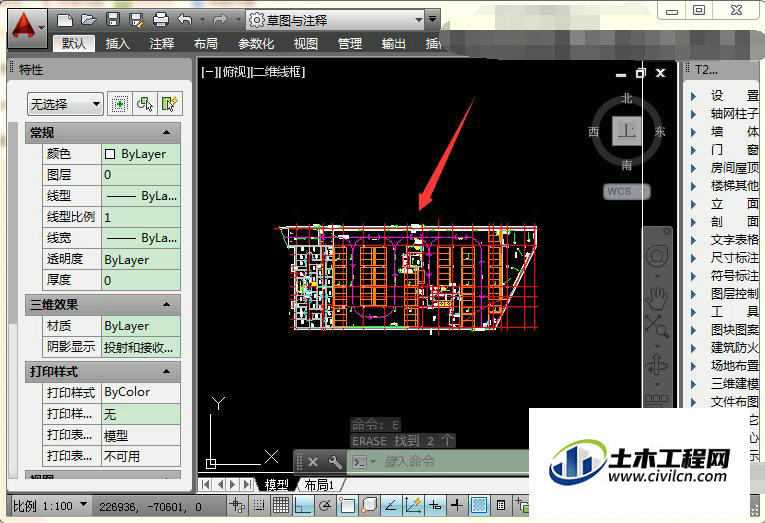This screenshot has width=765, height=523.
Task: Click the Select Objects icon in properties
Action: tap(145, 103)
